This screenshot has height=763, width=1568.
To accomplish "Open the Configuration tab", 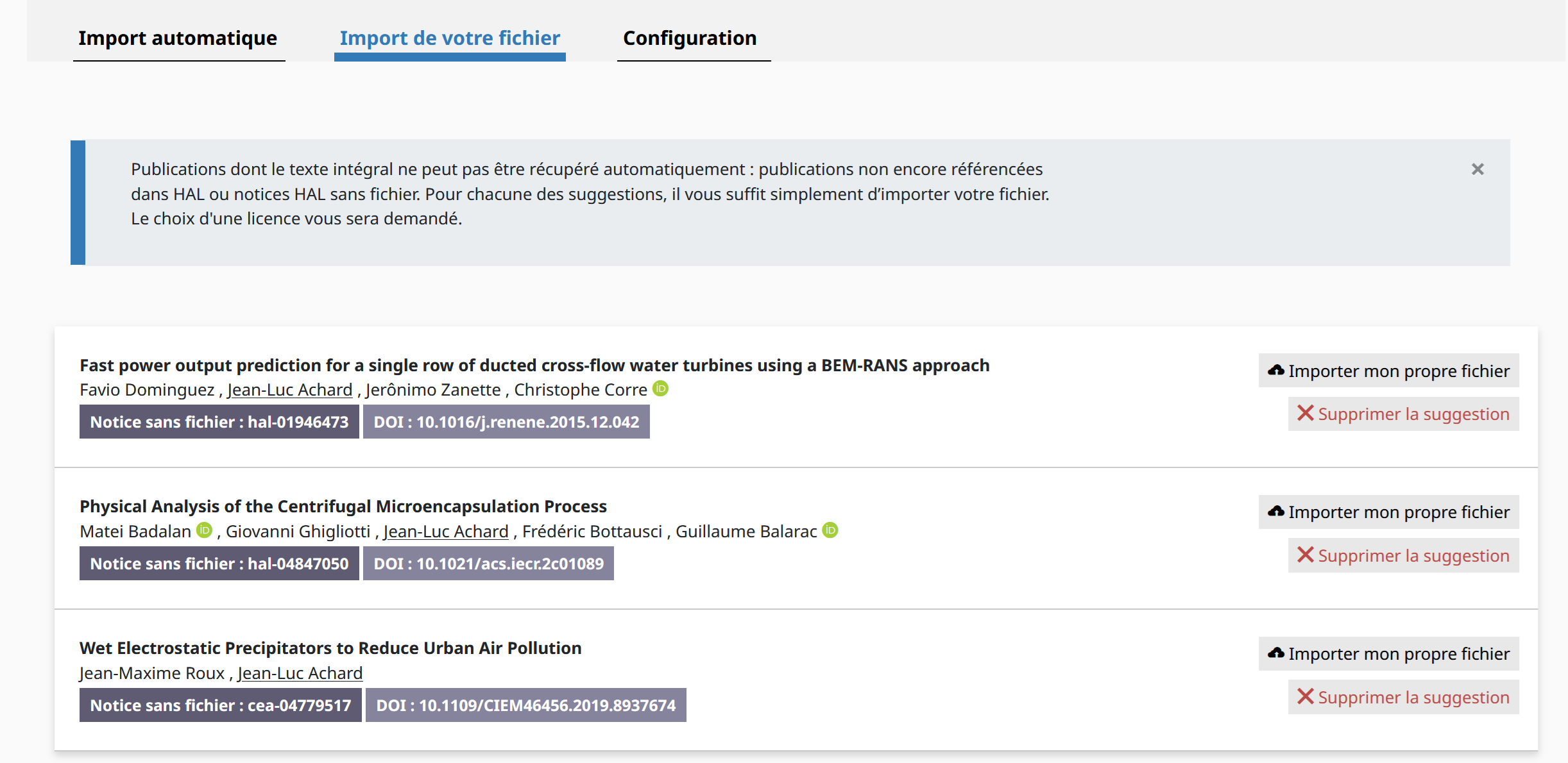I will coord(690,38).
